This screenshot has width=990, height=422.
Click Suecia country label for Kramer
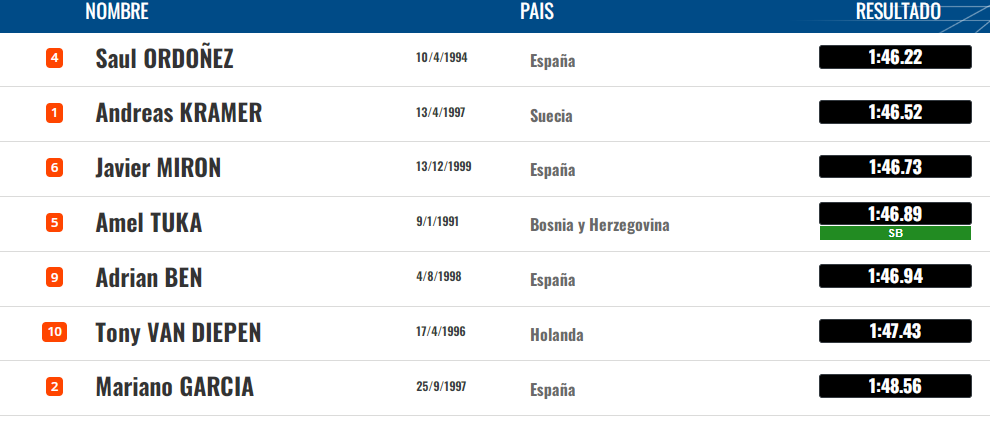tap(551, 116)
